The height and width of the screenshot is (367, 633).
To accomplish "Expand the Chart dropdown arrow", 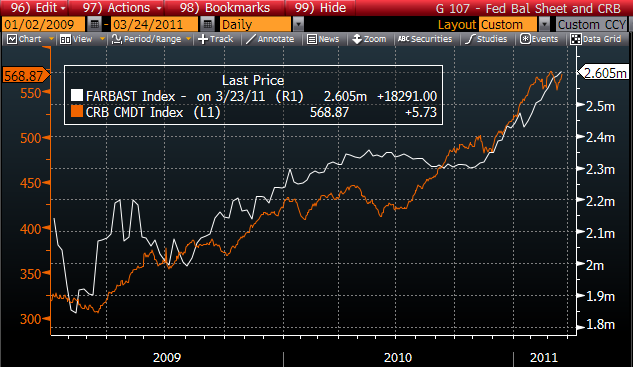I will tap(51, 39).
